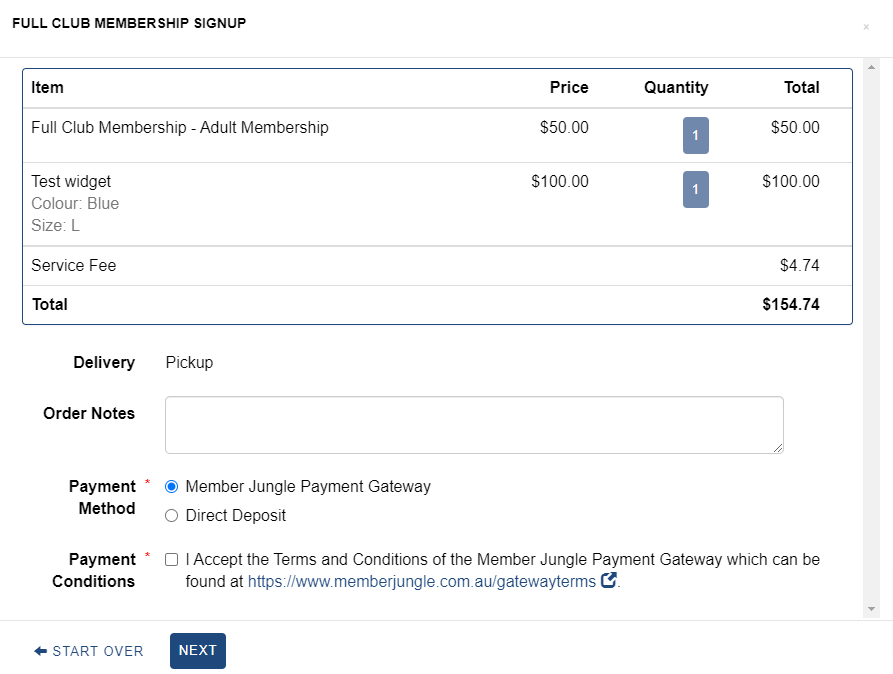Click Start Over link
Image resolution: width=893 pixels, height=674 pixels.
click(89, 651)
